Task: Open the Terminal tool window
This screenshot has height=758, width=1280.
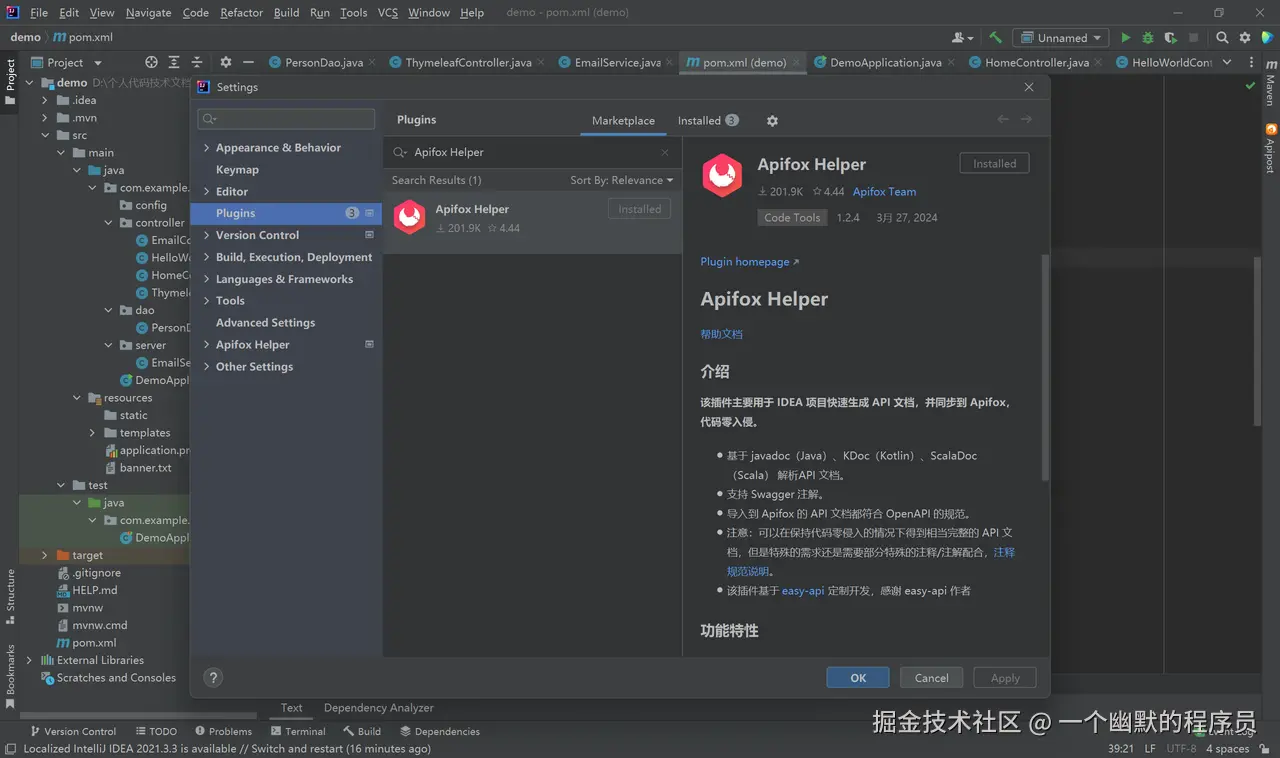Action: click(x=297, y=731)
